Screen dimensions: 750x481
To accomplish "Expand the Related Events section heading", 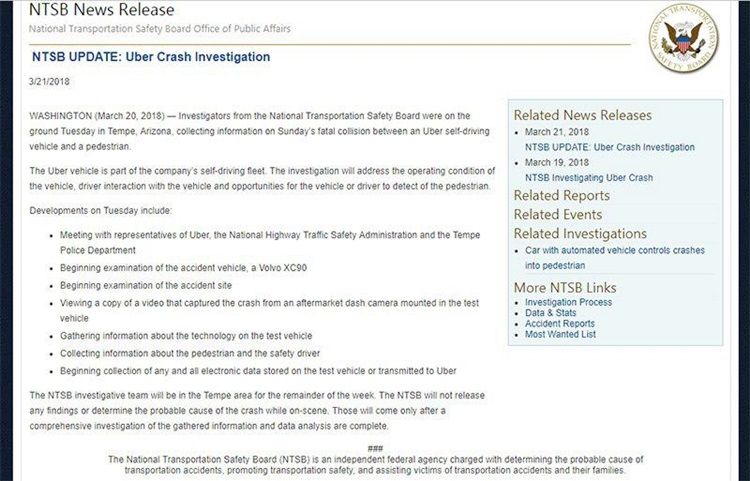I will click(x=558, y=215).
